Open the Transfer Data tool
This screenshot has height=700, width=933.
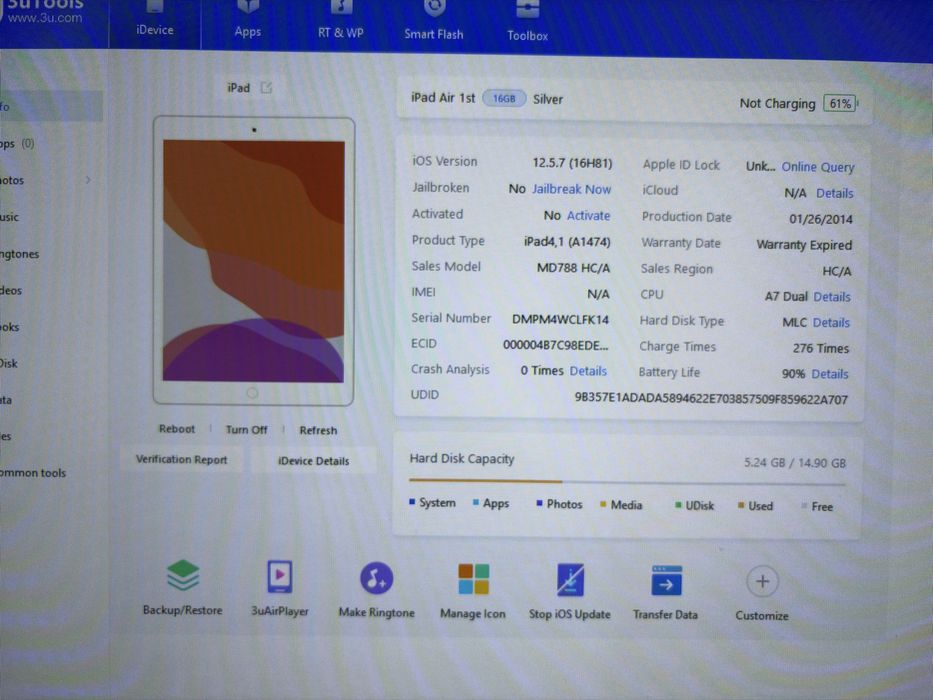coord(666,581)
